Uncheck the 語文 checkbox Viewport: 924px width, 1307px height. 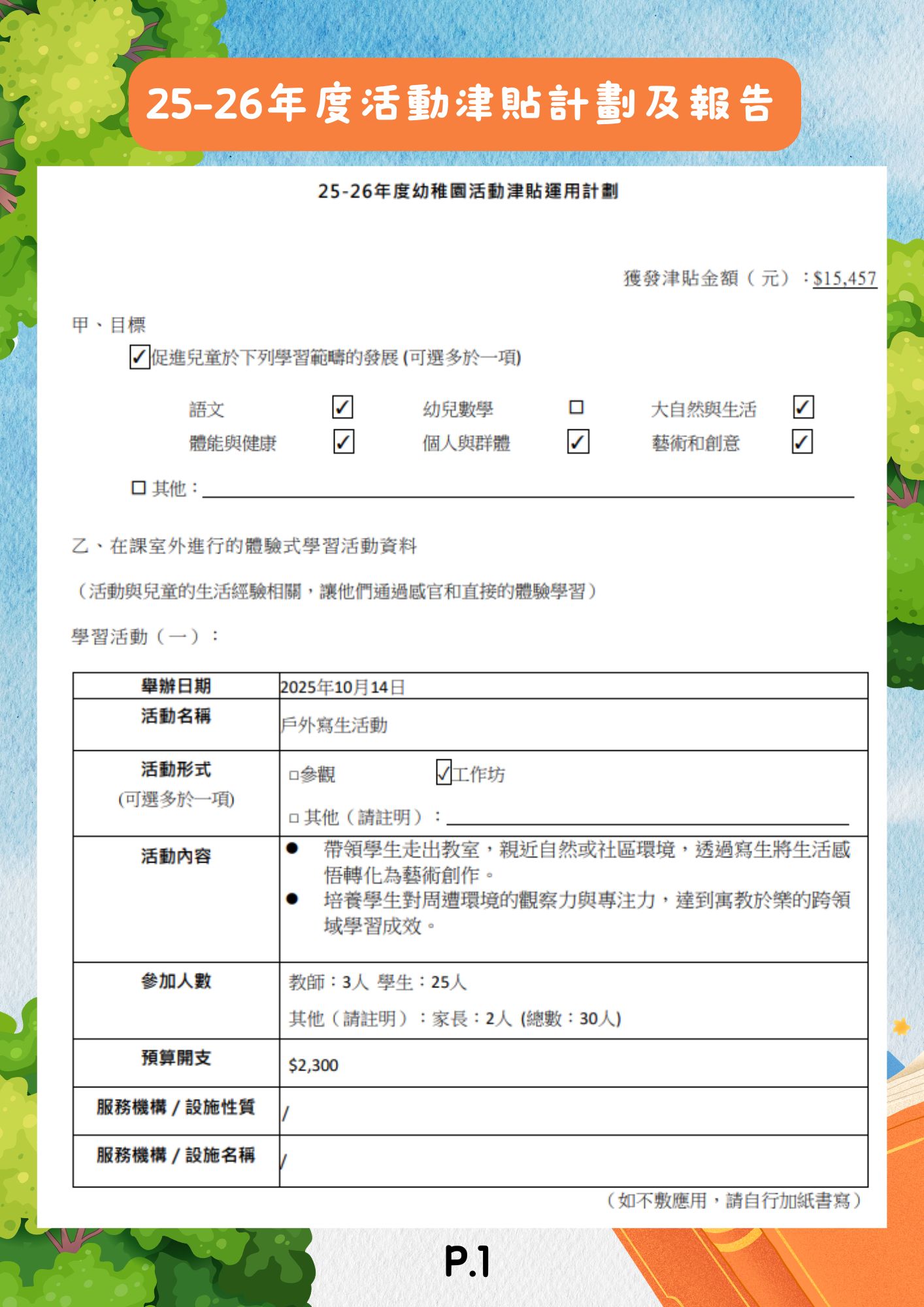(x=342, y=407)
